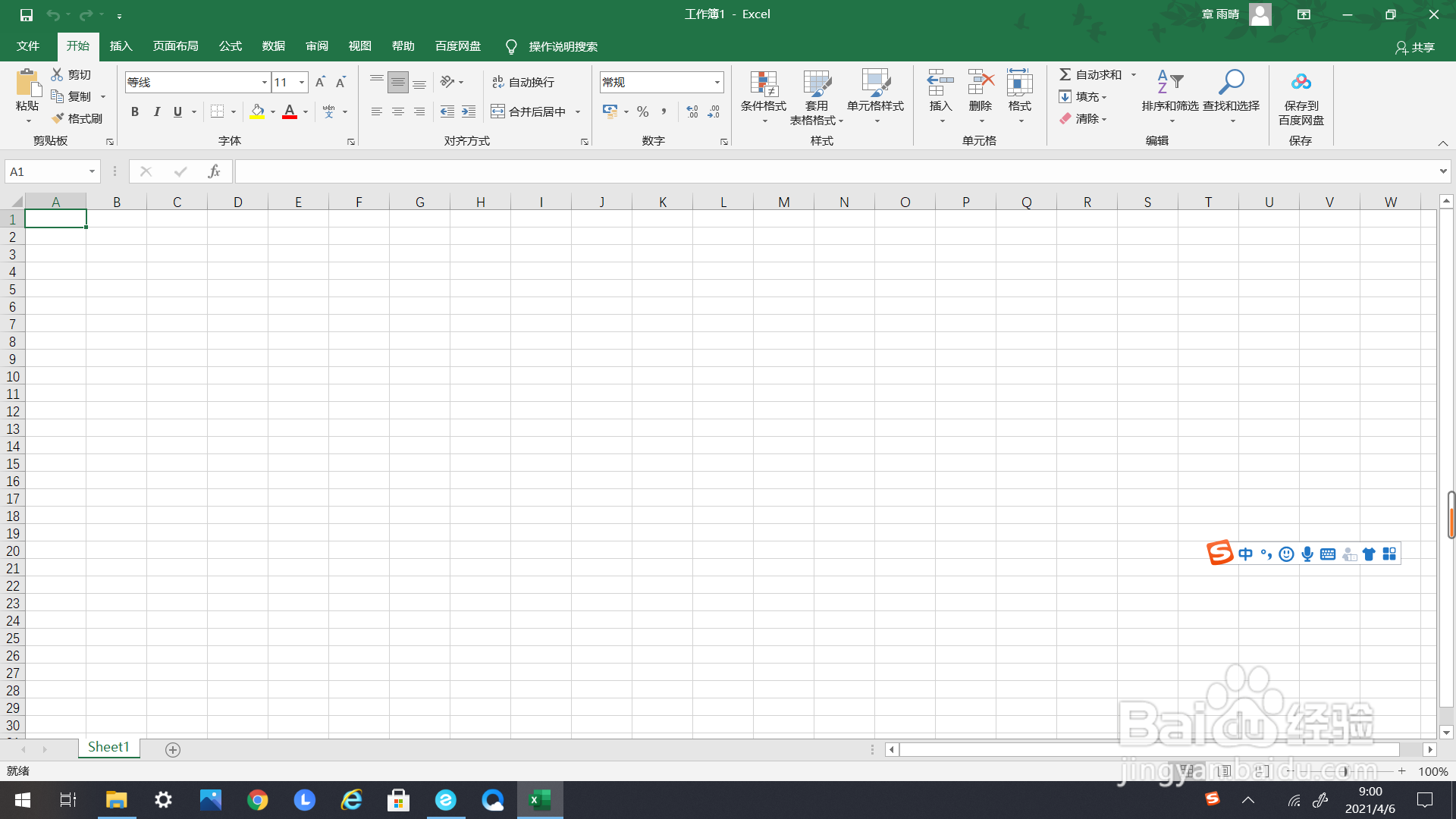The image size is (1456, 819).
Task: Toggle Bold formatting
Action: 135,111
